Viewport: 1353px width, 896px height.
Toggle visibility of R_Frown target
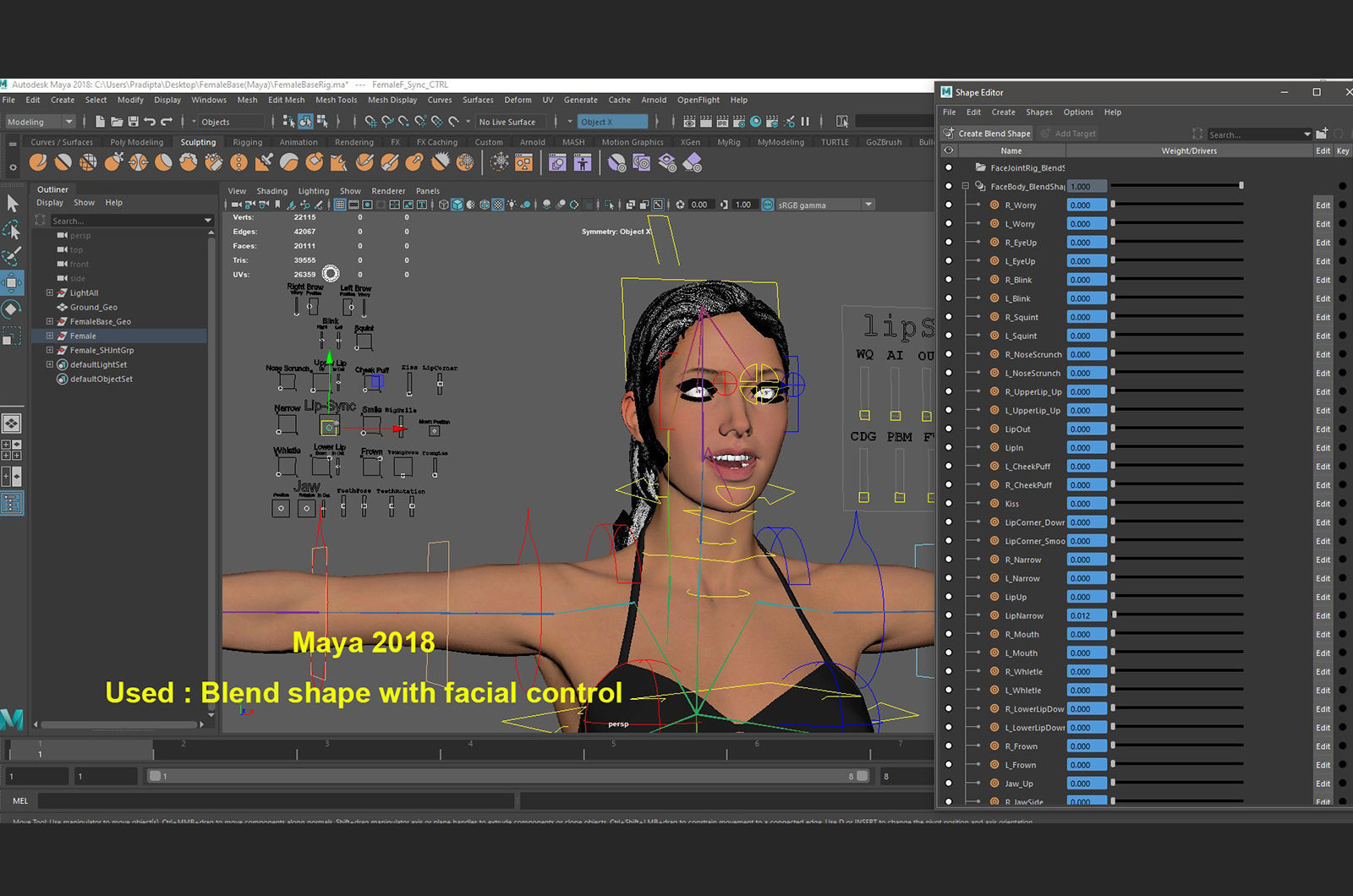pyautogui.click(x=948, y=746)
